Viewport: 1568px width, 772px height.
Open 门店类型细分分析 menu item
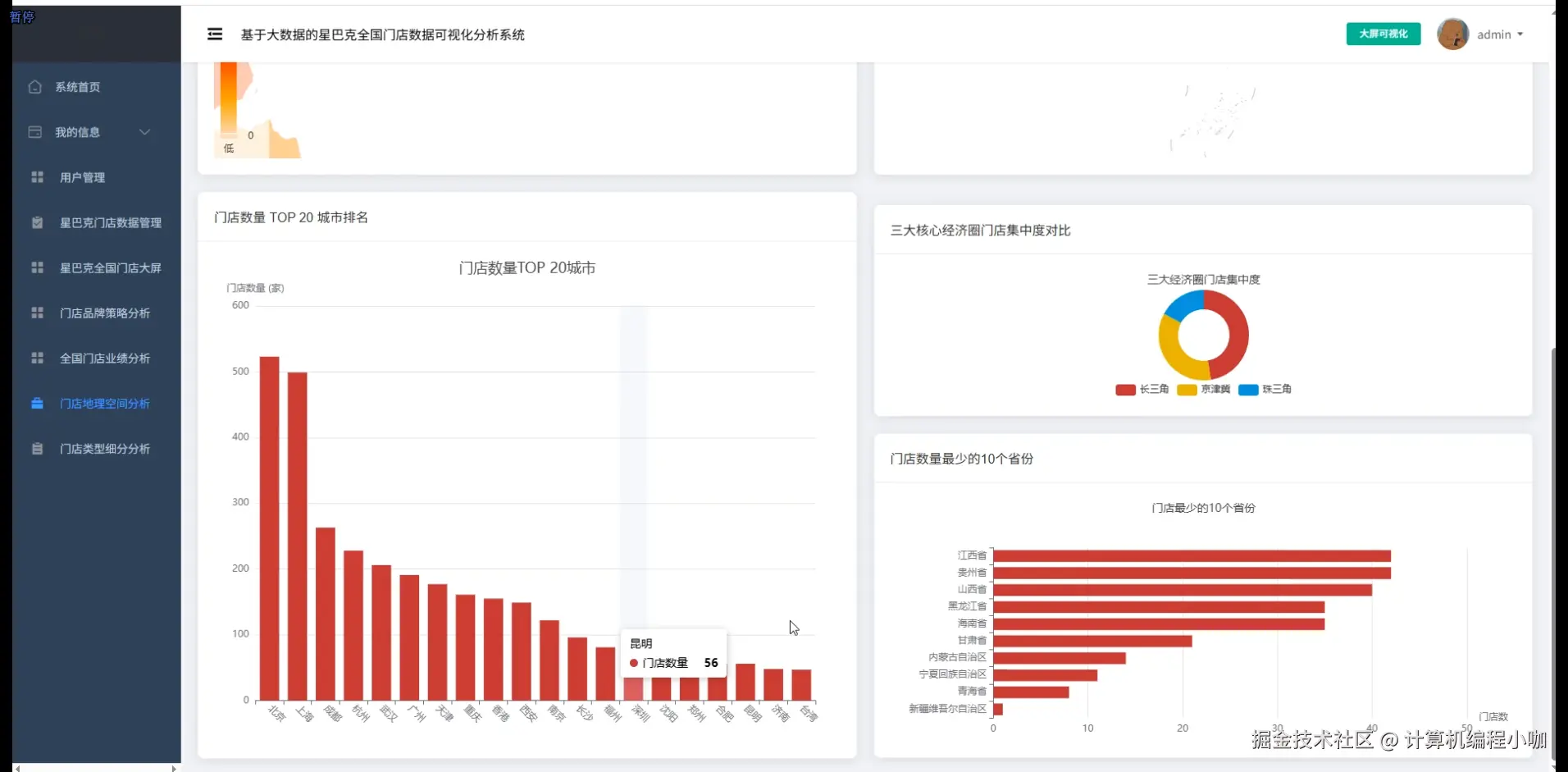click(97, 448)
